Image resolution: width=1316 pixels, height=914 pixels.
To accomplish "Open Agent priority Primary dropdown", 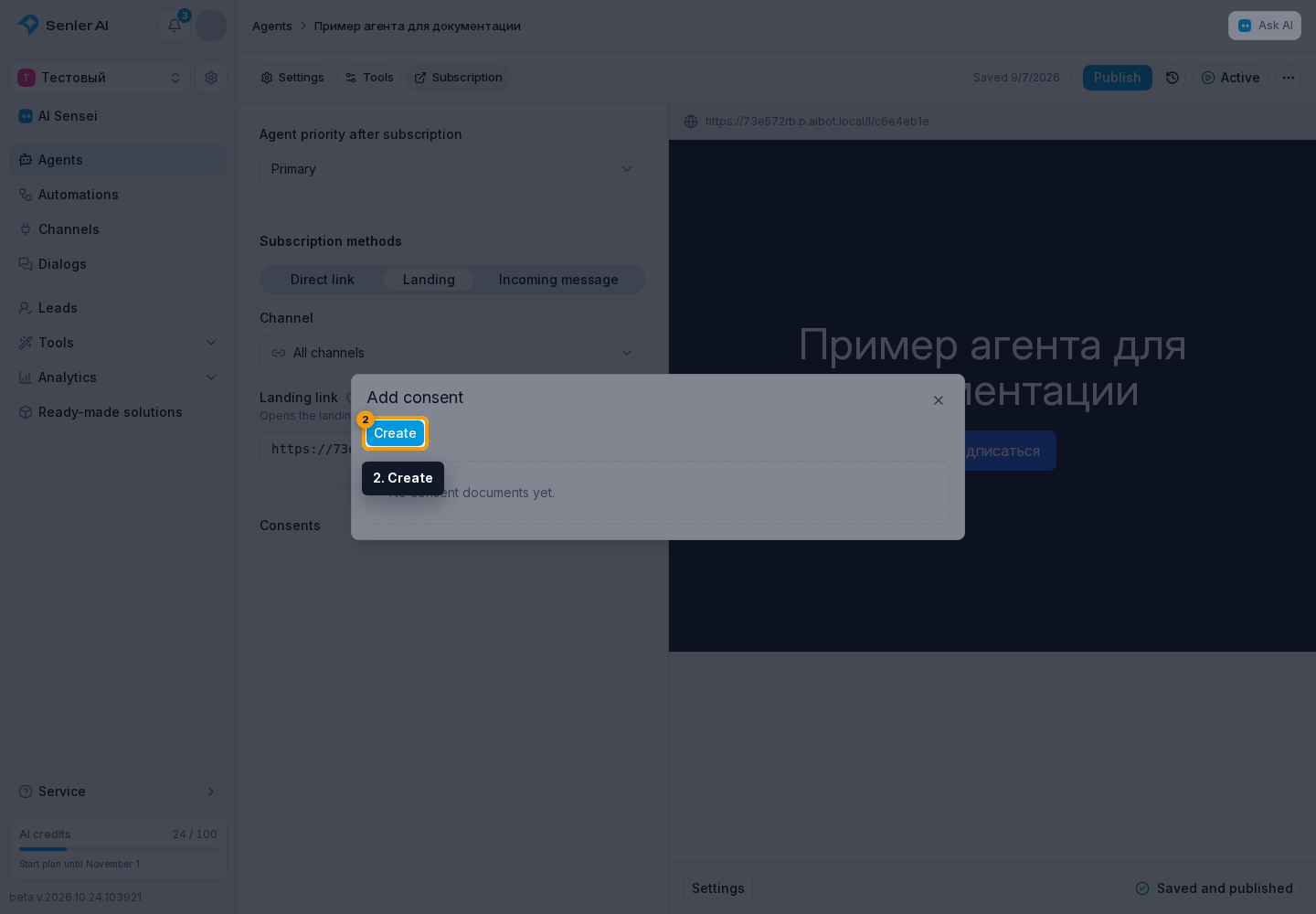I will (x=452, y=169).
